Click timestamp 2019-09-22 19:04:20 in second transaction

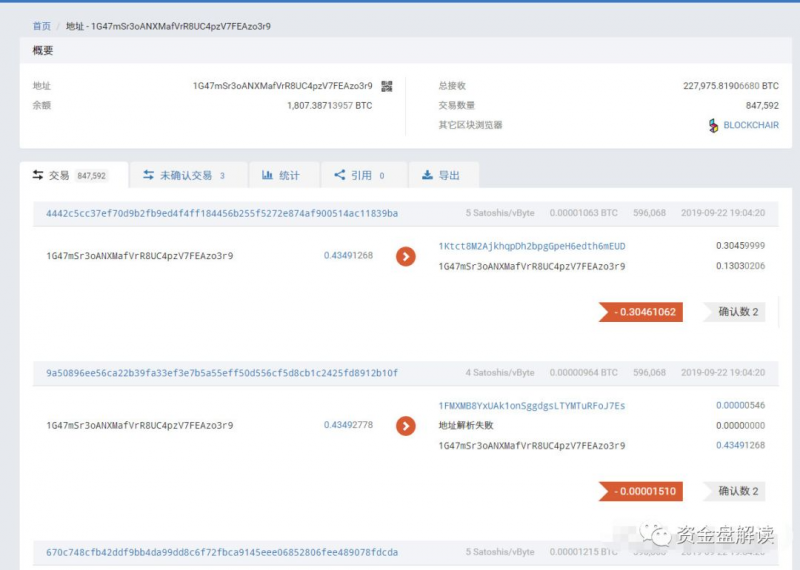pyautogui.click(x=723, y=373)
